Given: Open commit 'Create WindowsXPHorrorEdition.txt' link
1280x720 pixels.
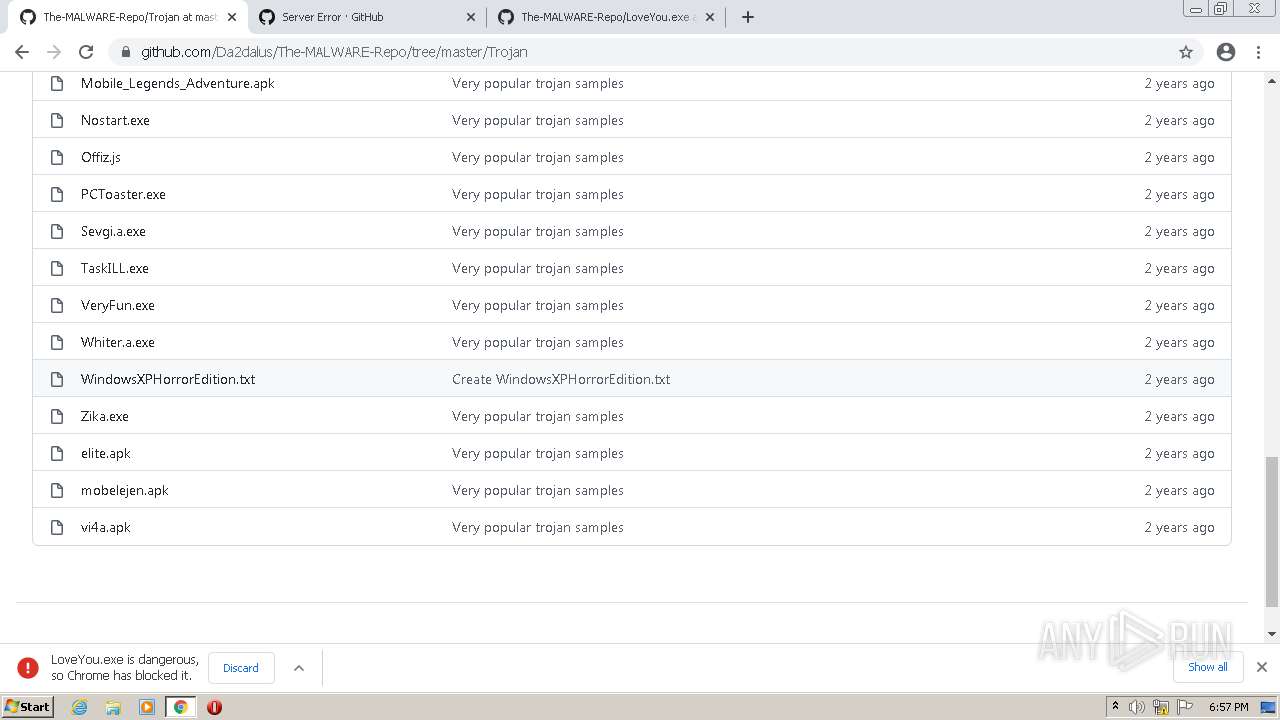Looking at the screenshot, I should pos(561,379).
